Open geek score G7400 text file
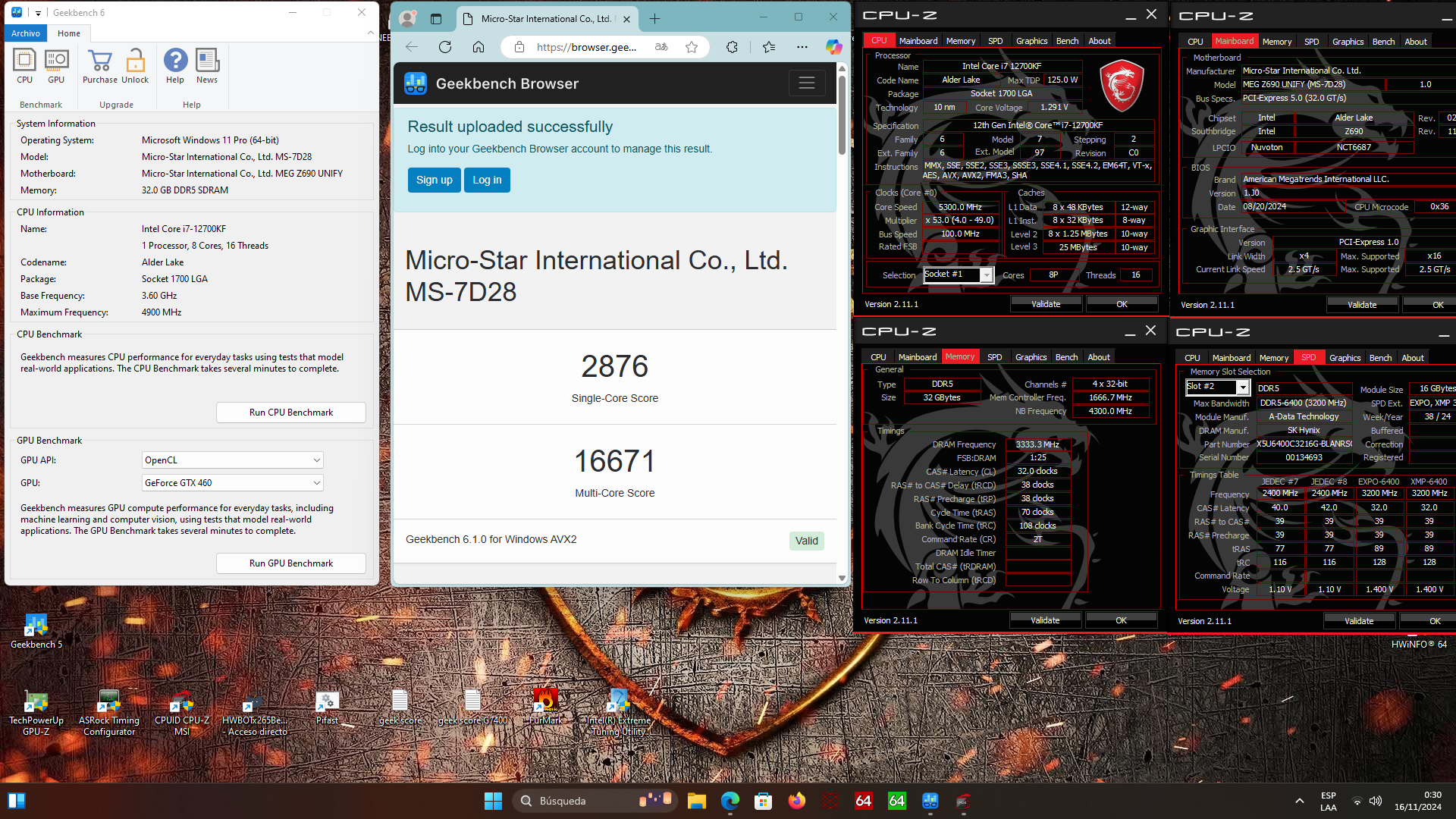 473,708
